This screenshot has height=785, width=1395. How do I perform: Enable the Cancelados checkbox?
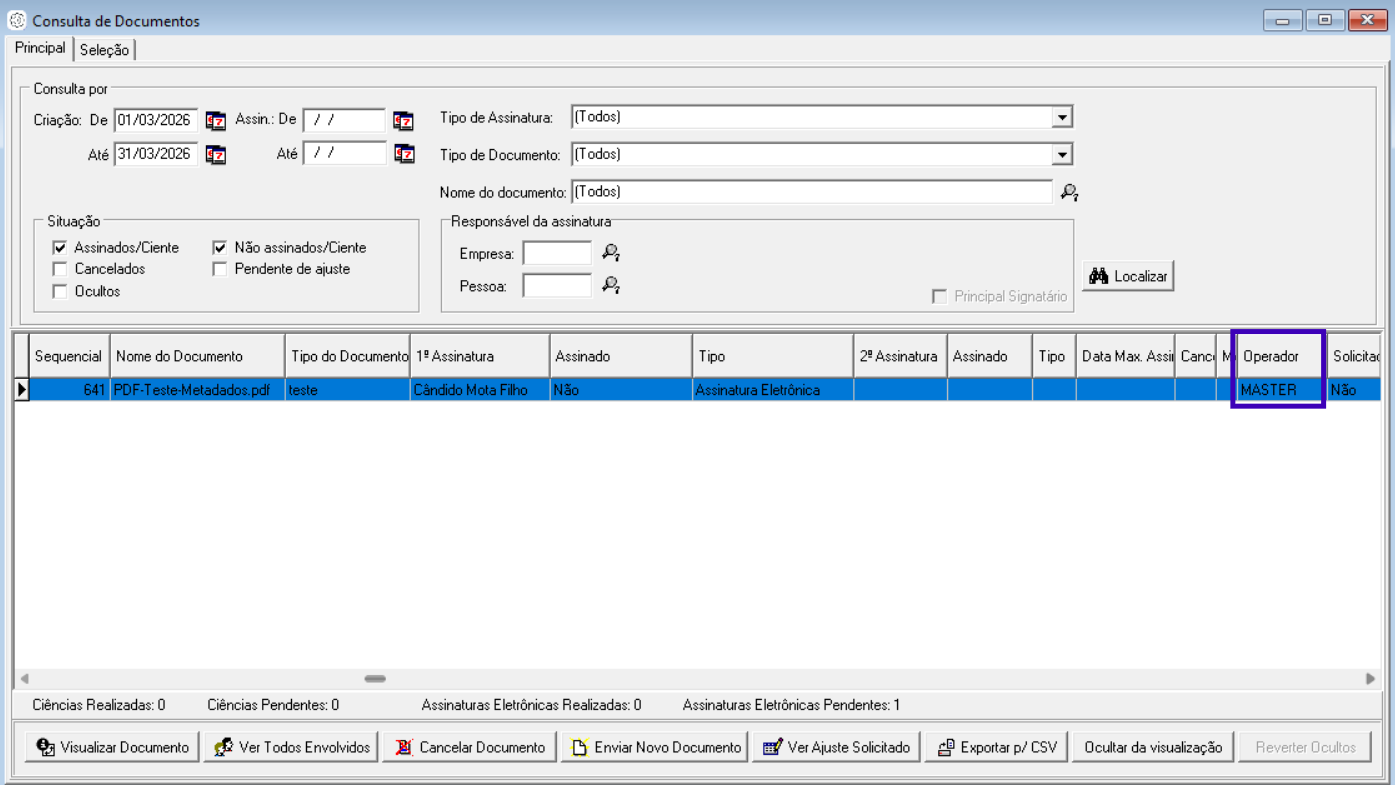click(60, 269)
